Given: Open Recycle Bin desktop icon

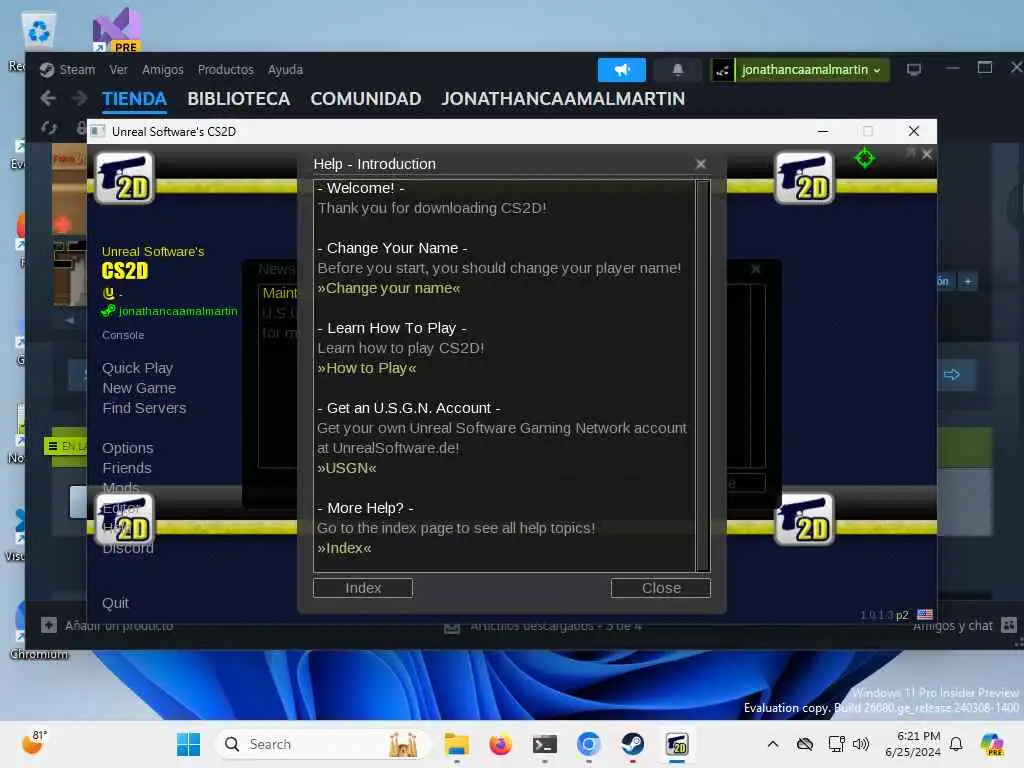Looking at the screenshot, I should (38, 31).
